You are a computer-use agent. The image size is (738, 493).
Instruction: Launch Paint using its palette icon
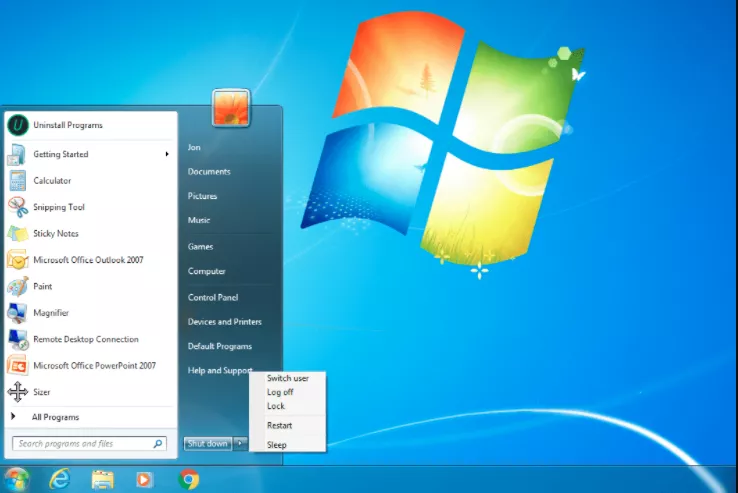pyautogui.click(x=18, y=286)
